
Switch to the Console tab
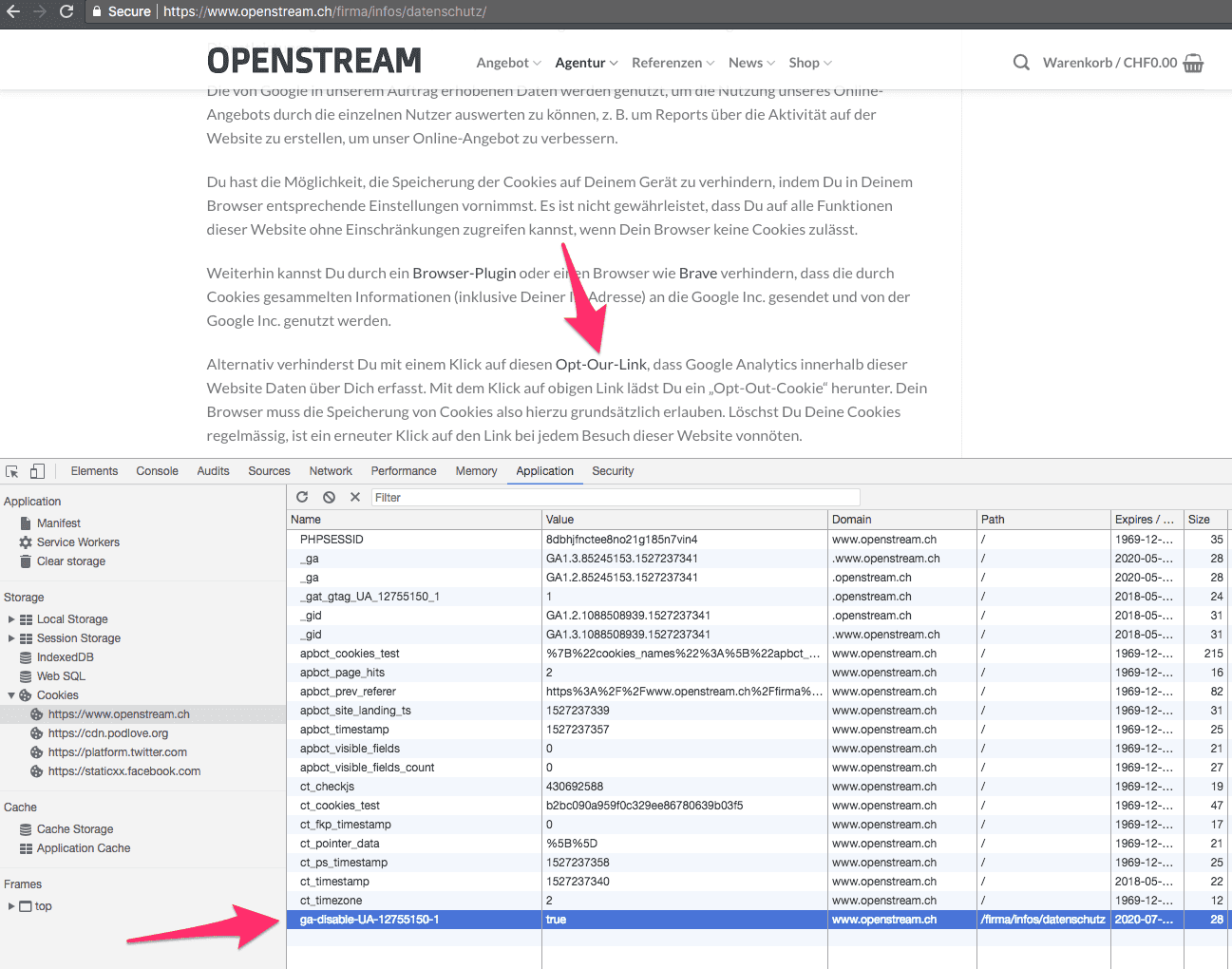click(x=157, y=471)
